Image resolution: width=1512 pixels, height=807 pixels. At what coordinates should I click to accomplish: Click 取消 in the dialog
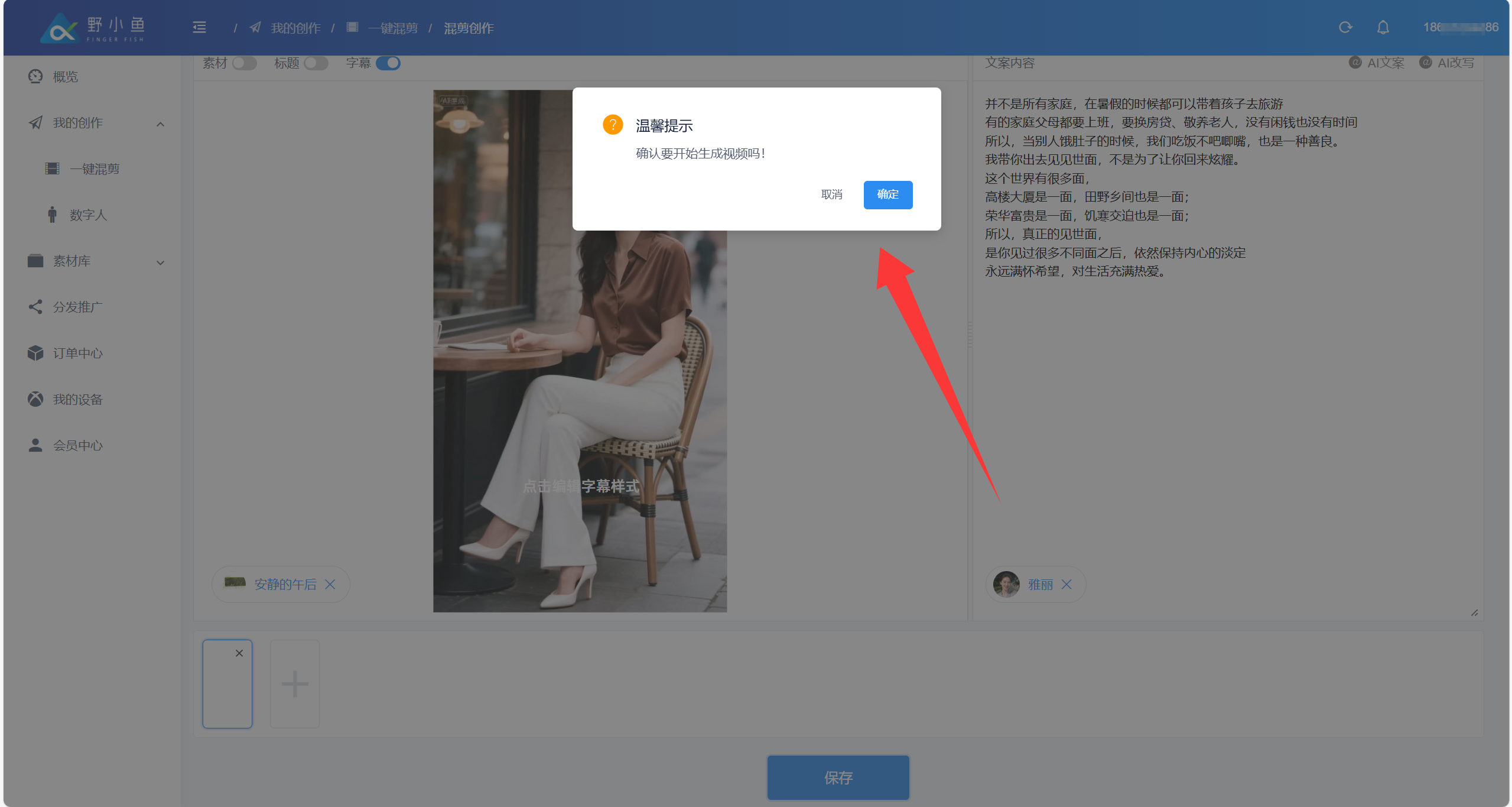[x=831, y=195]
